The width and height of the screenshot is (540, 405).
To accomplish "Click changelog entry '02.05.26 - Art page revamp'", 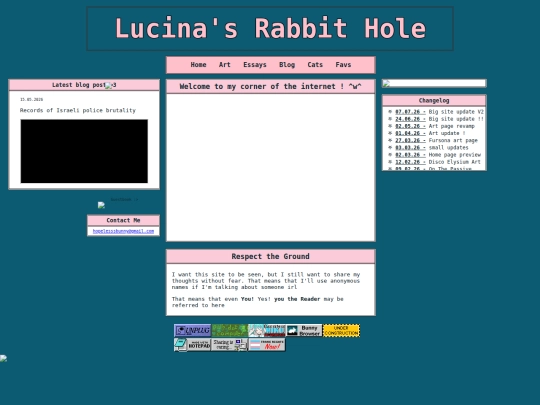I will point(435,126).
